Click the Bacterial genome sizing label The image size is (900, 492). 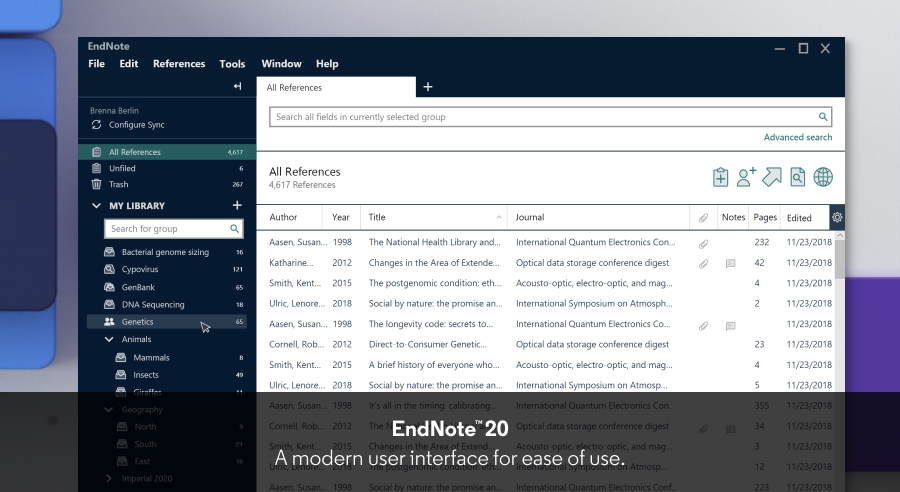click(165, 251)
